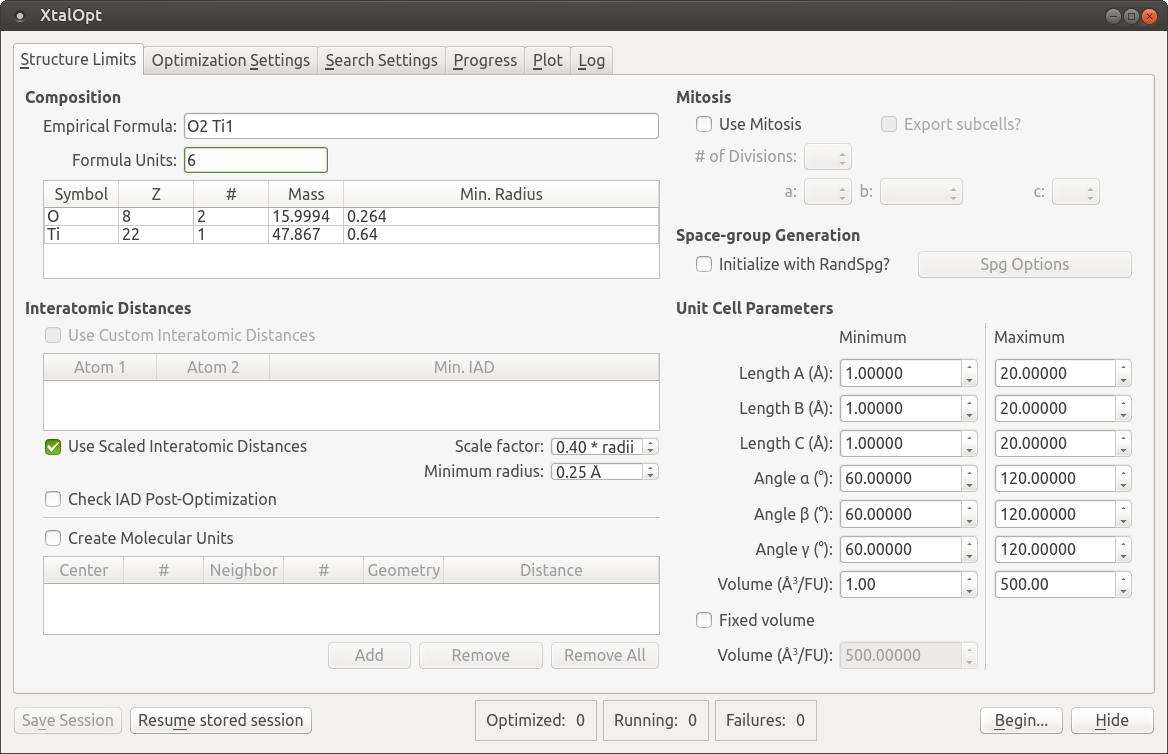Click the minimum Length C stepper arrows

[969, 443]
